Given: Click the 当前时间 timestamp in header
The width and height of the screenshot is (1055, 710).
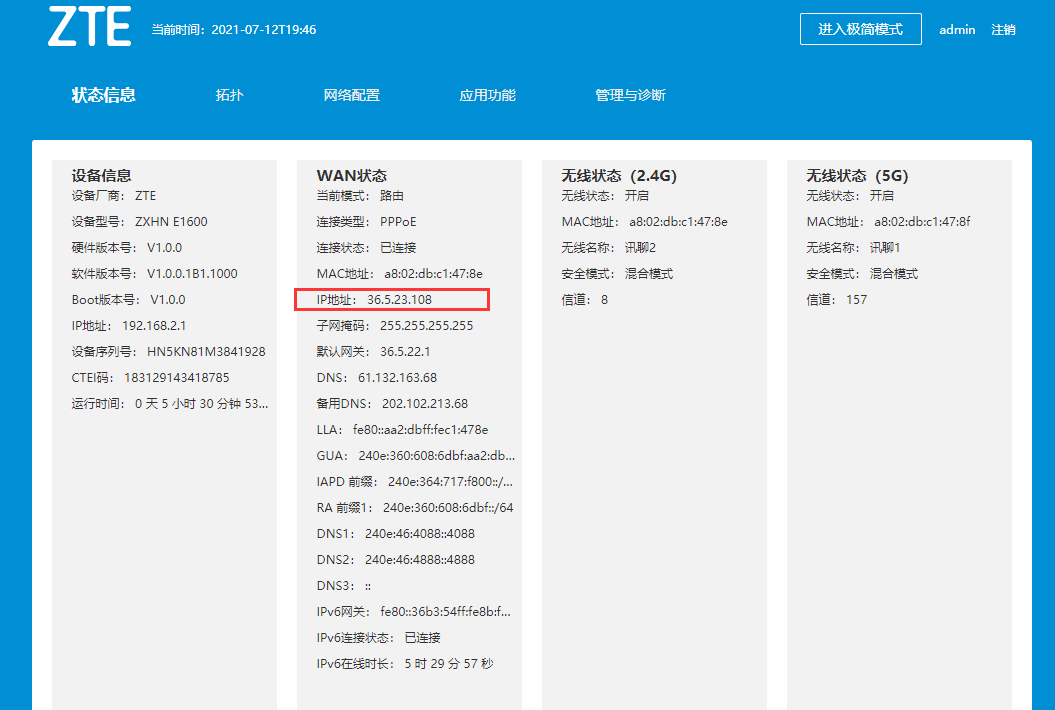Looking at the screenshot, I should tap(233, 30).
